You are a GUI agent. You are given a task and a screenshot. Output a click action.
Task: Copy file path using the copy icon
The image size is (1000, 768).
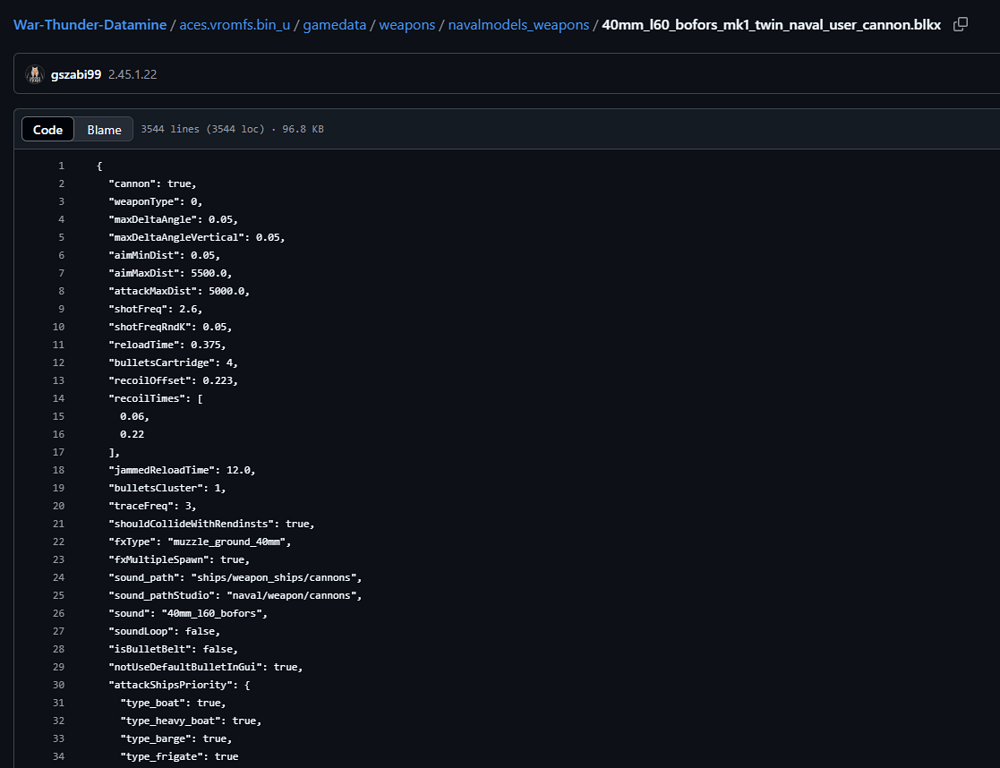961,24
